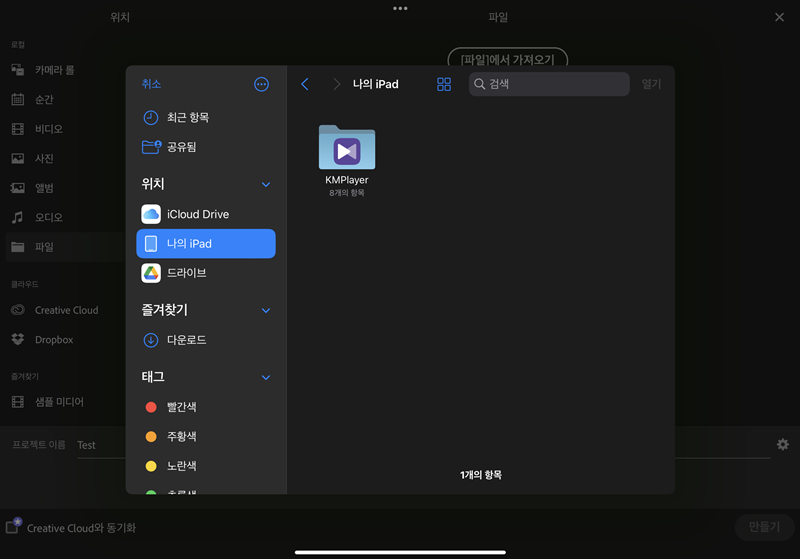The width and height of the screenshot is (800, 559).
Task: Click the 최근 항목 clock icon
Action: 151,118
